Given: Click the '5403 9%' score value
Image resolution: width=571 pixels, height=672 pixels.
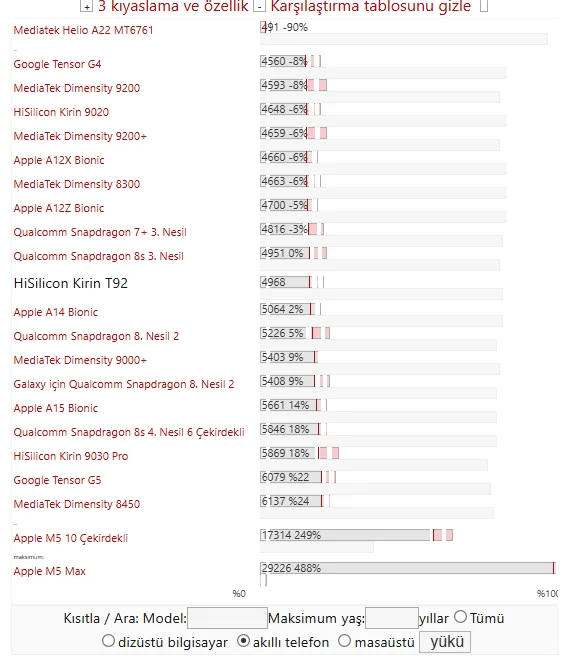Looking at the screenshot, I should pyautogui.click(x=282, y=357).
